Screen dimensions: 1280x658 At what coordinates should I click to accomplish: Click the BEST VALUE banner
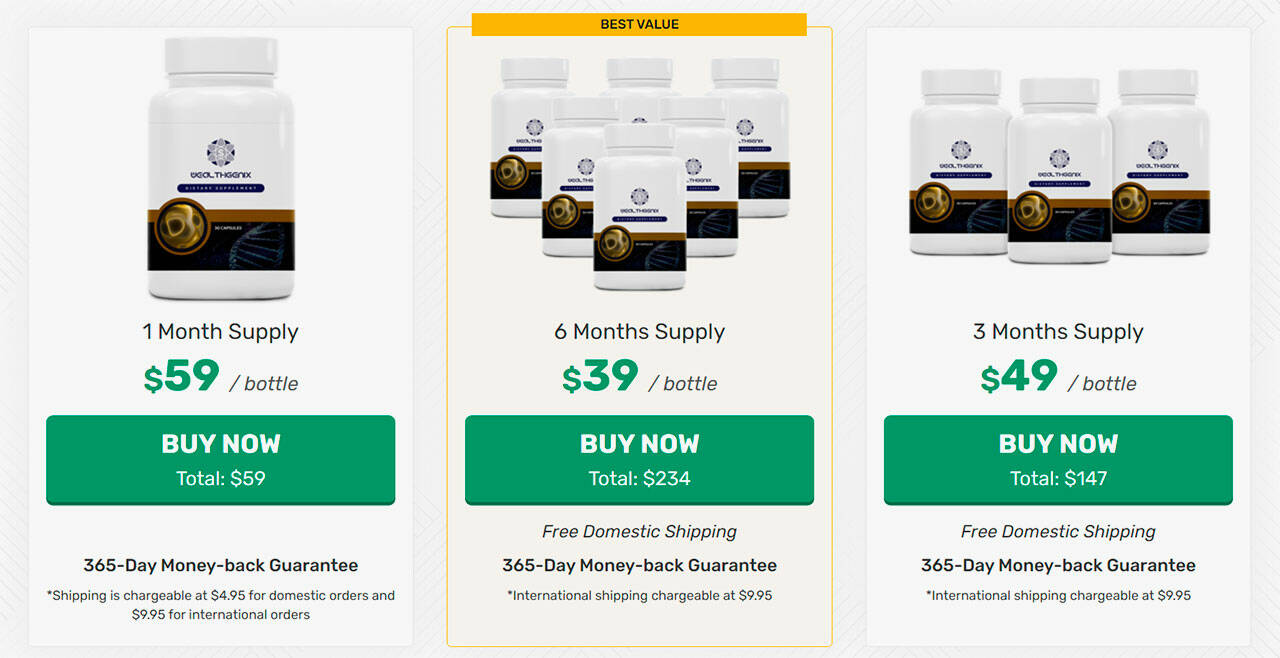pyautogui.click(x=639, y=24)
